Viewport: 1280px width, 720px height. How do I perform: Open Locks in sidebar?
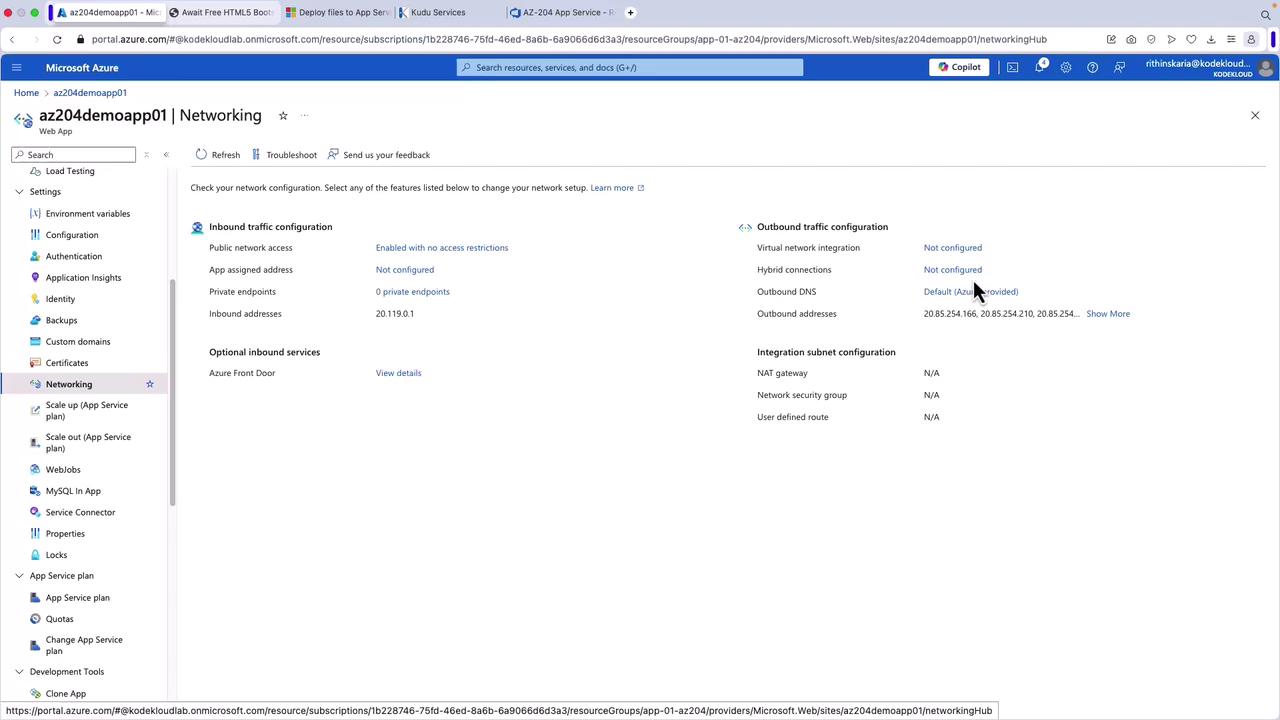coord(56,555)
